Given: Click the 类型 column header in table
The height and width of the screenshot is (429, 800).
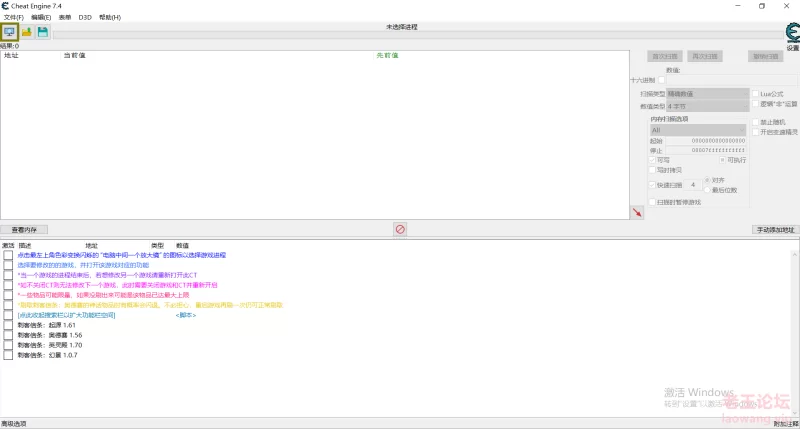Looking at the screenshot, I should [x=157, y=245].
